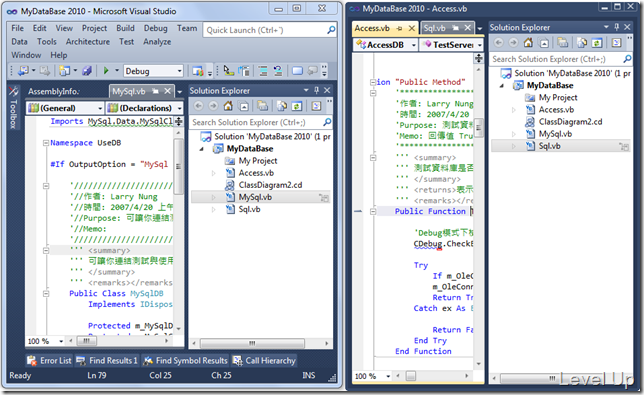644x395 pixels.
Task: Collapse the Namespace UseDB outline region
Action: [x=46, y=143]
